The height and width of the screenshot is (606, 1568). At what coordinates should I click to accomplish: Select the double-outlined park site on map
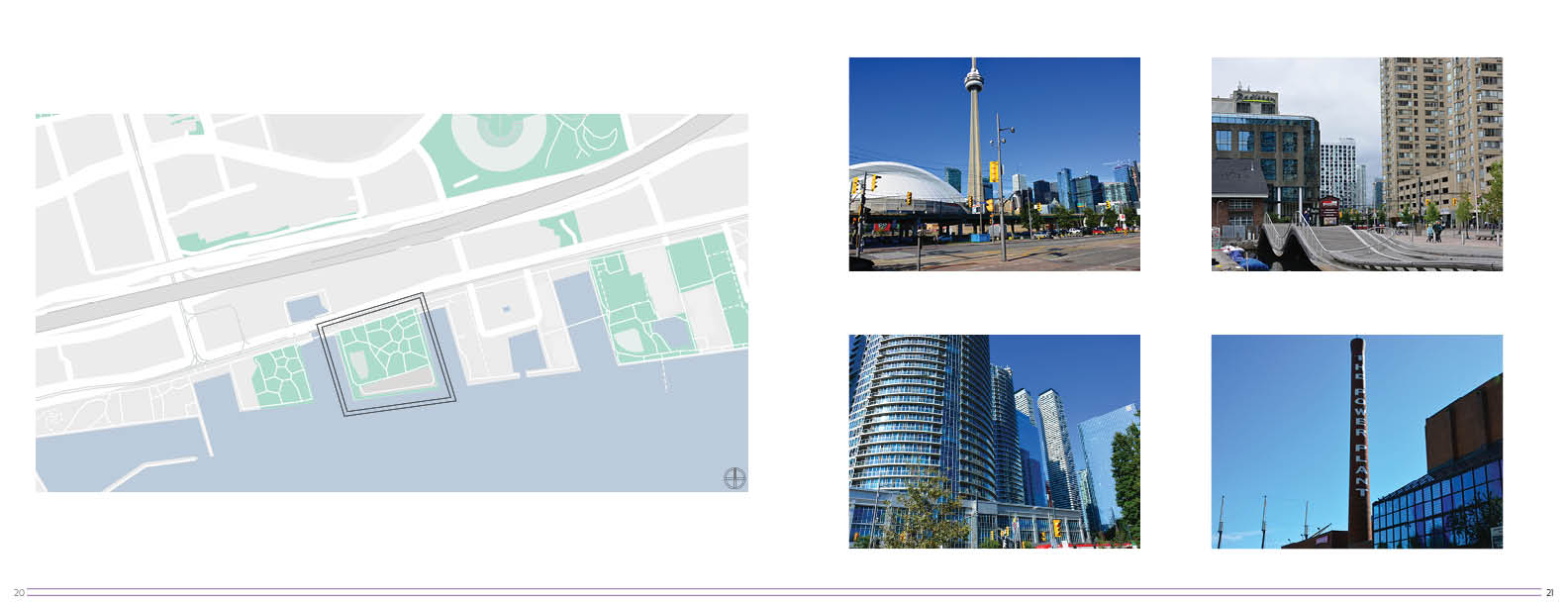386,354
